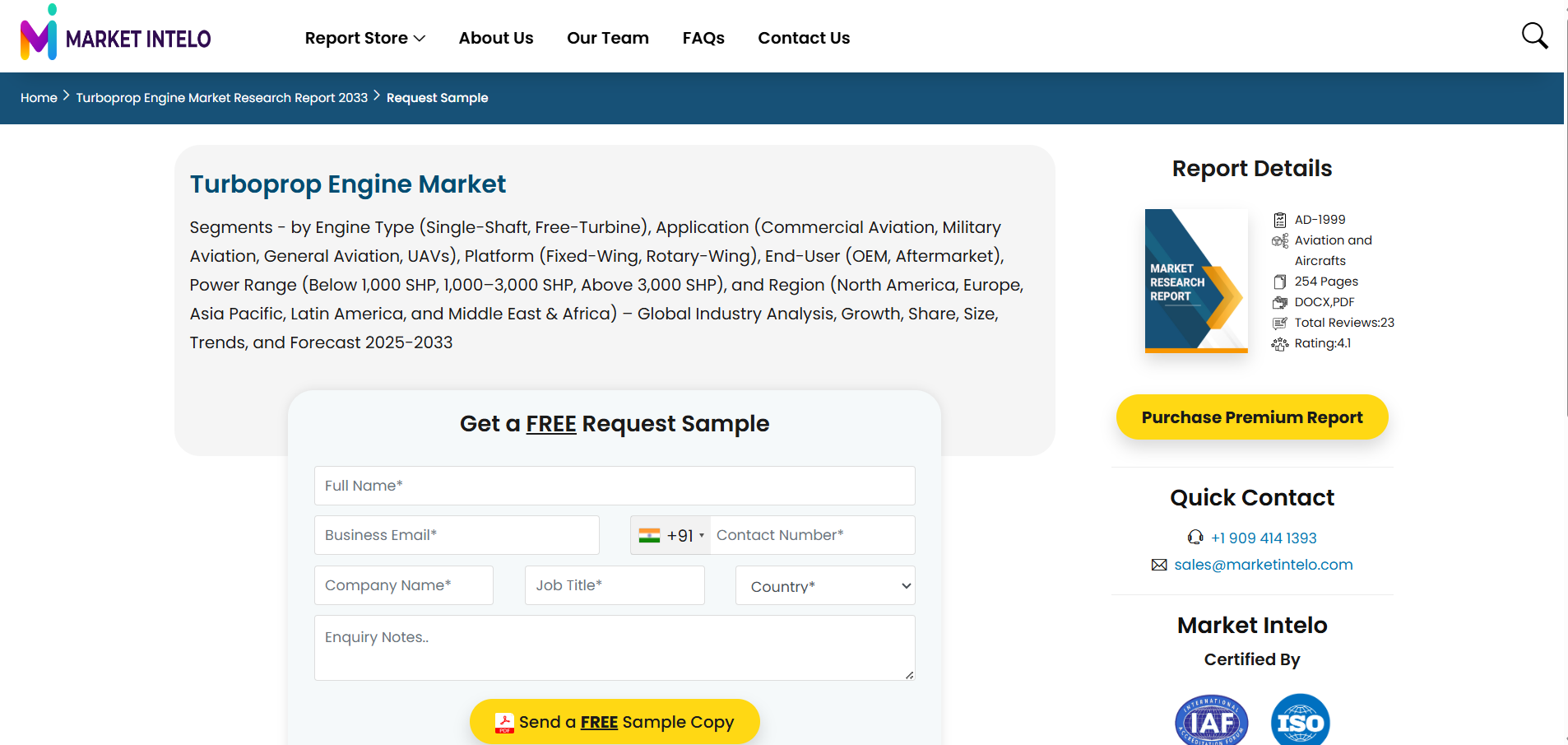Click the 254 Pages document icon
Image resolution: width=1568 pixels, height=745 pixels.
click(x=1280, y=282)
